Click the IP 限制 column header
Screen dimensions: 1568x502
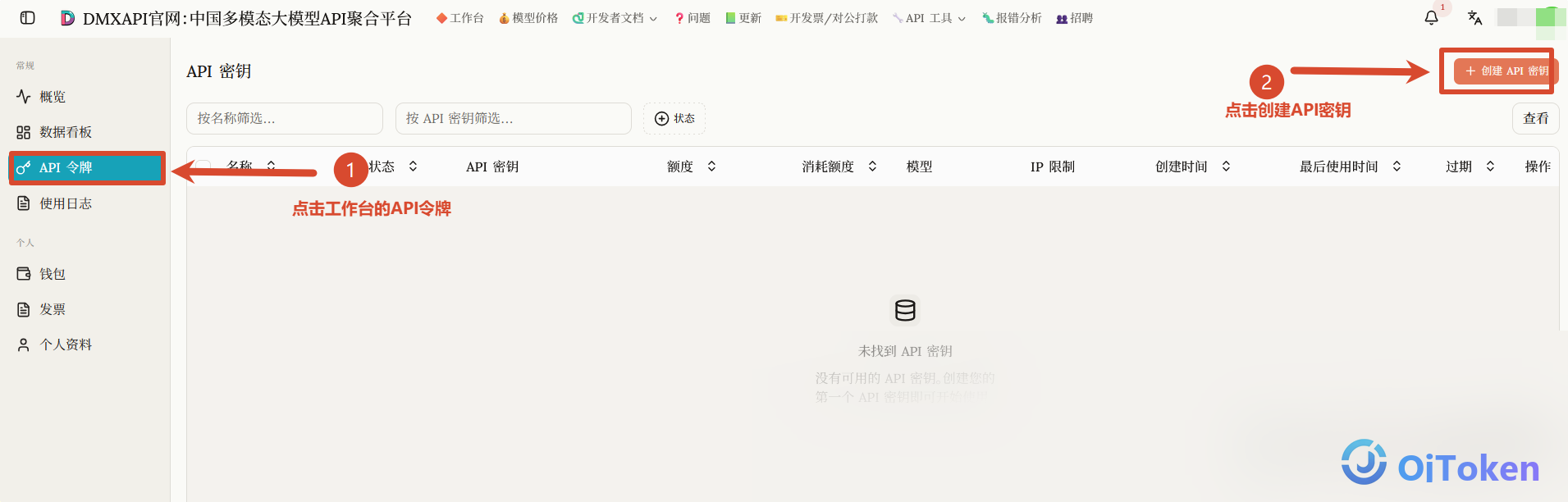1053,167
